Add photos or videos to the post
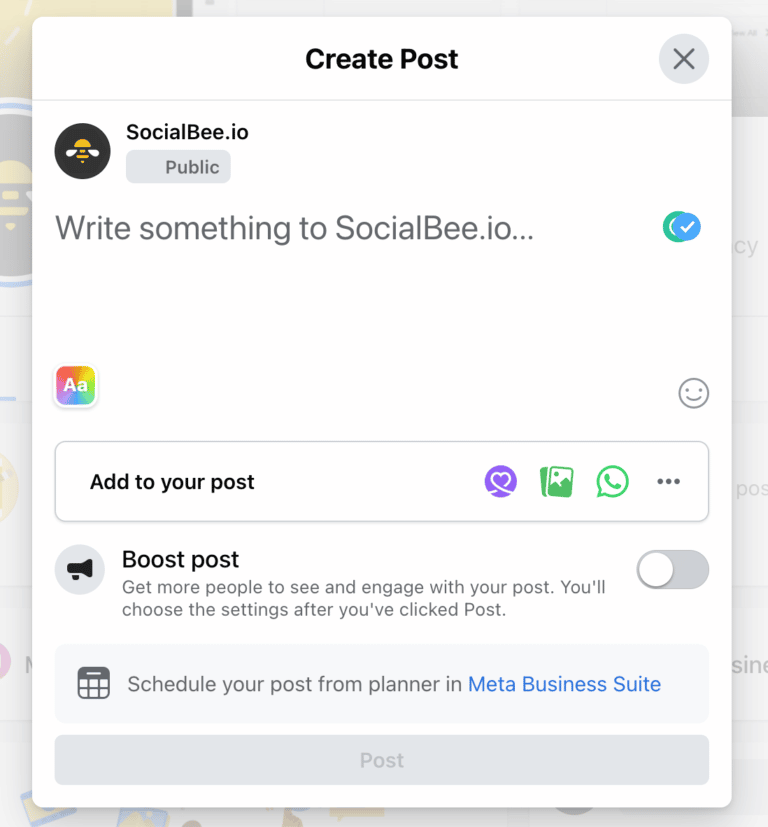This screenshot has height=827, width=768. (x=556, y=481)
